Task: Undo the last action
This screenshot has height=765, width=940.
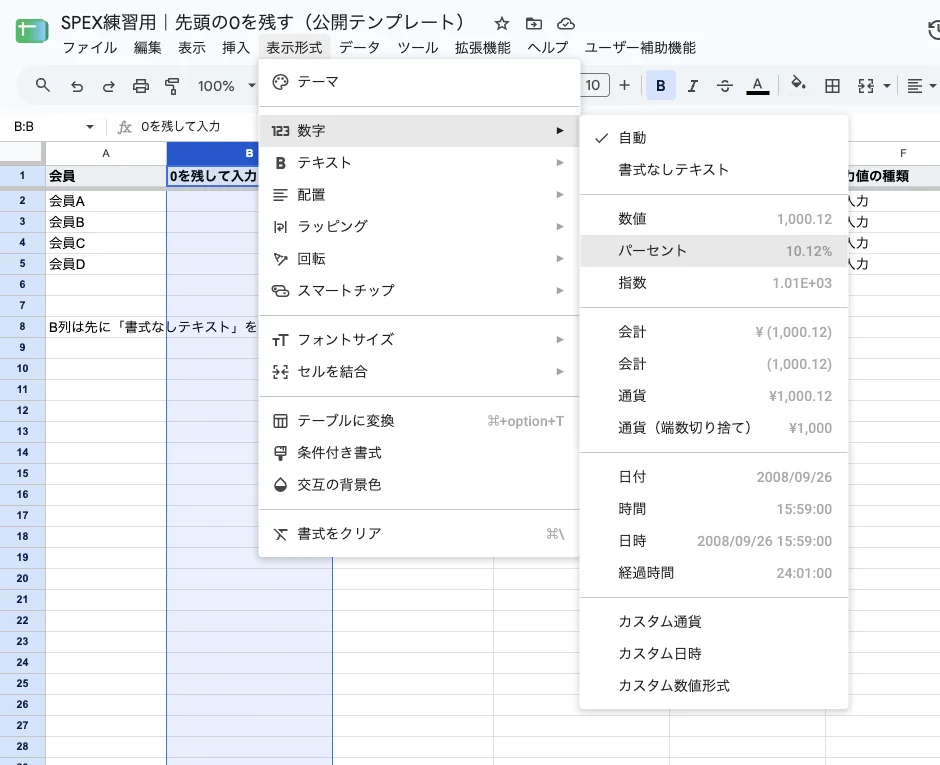Action: point(77,86)
